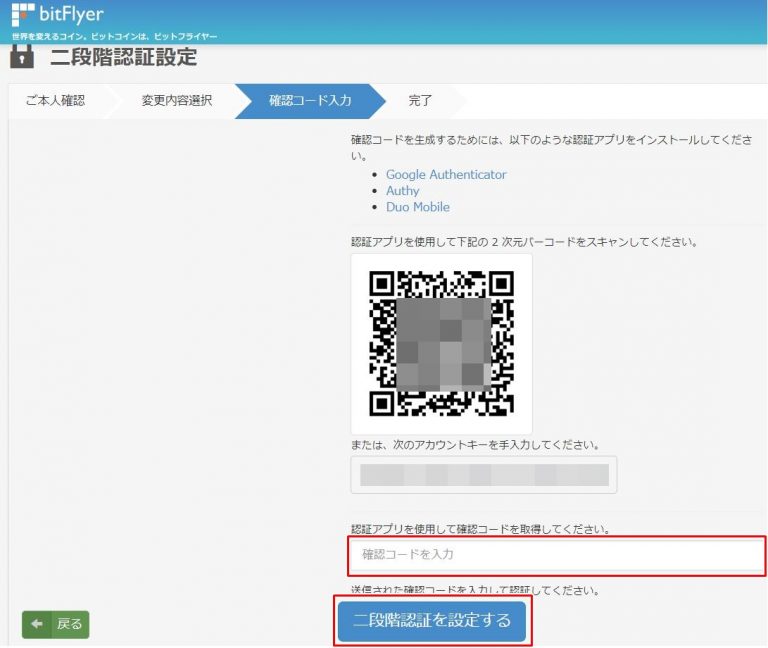Click the text または、次のアカウントキーを手入力してください。
This screenshot has height=648, width=768.
476,445
